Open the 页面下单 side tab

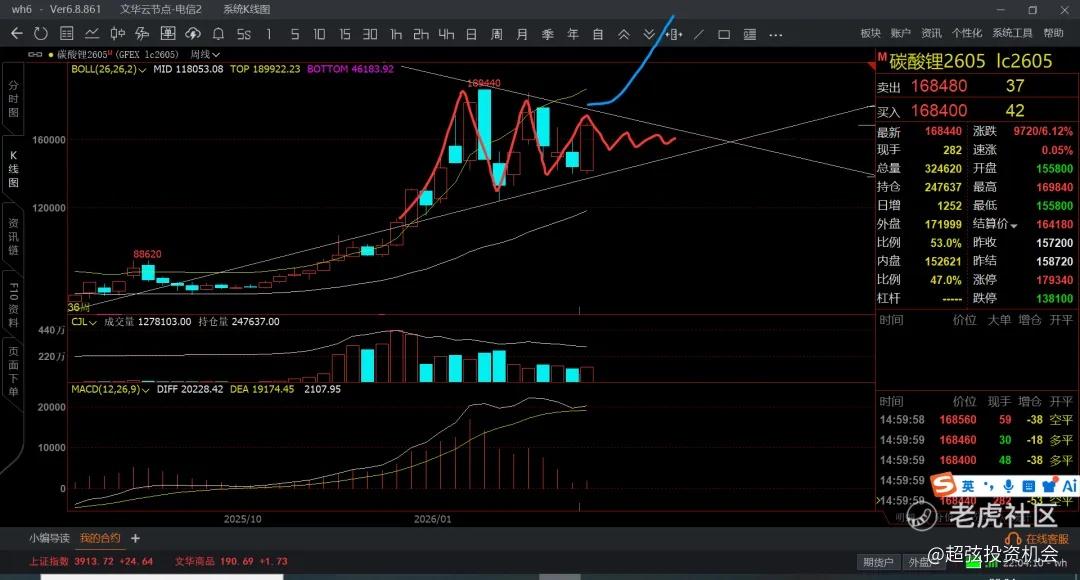tap(13, 371)
